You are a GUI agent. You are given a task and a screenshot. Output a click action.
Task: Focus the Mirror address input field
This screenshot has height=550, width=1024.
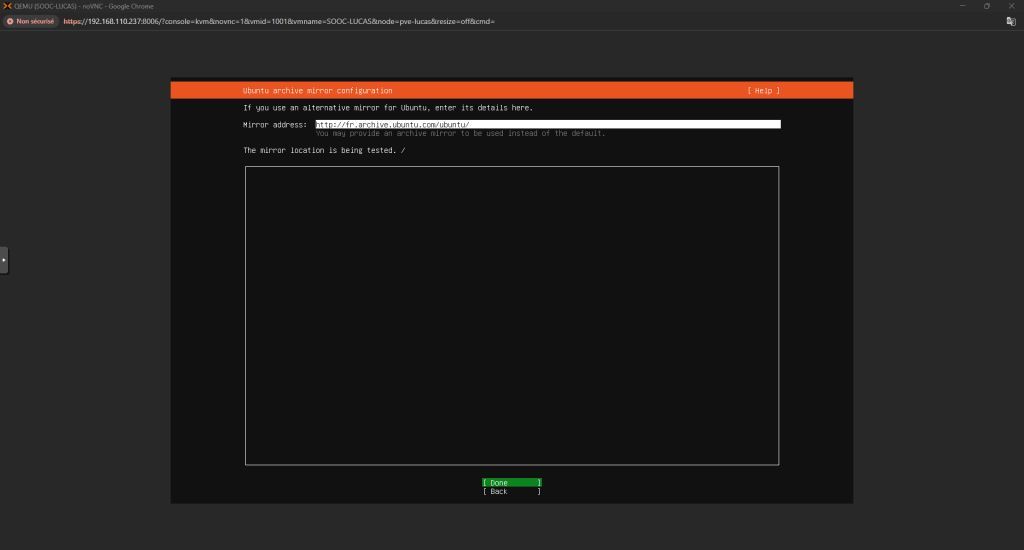tap(547, 124)
